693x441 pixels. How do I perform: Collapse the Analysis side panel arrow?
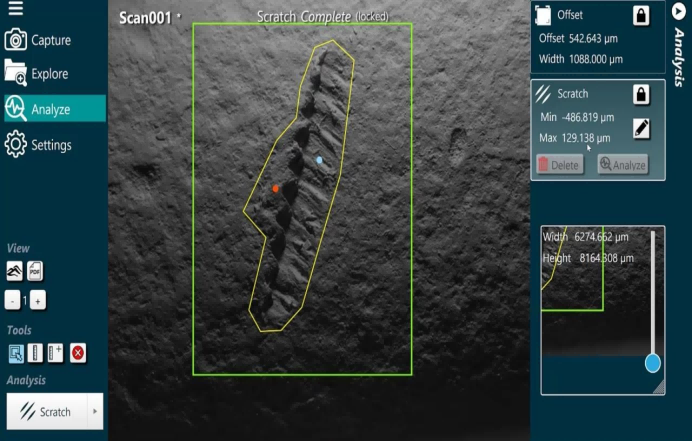678,11
